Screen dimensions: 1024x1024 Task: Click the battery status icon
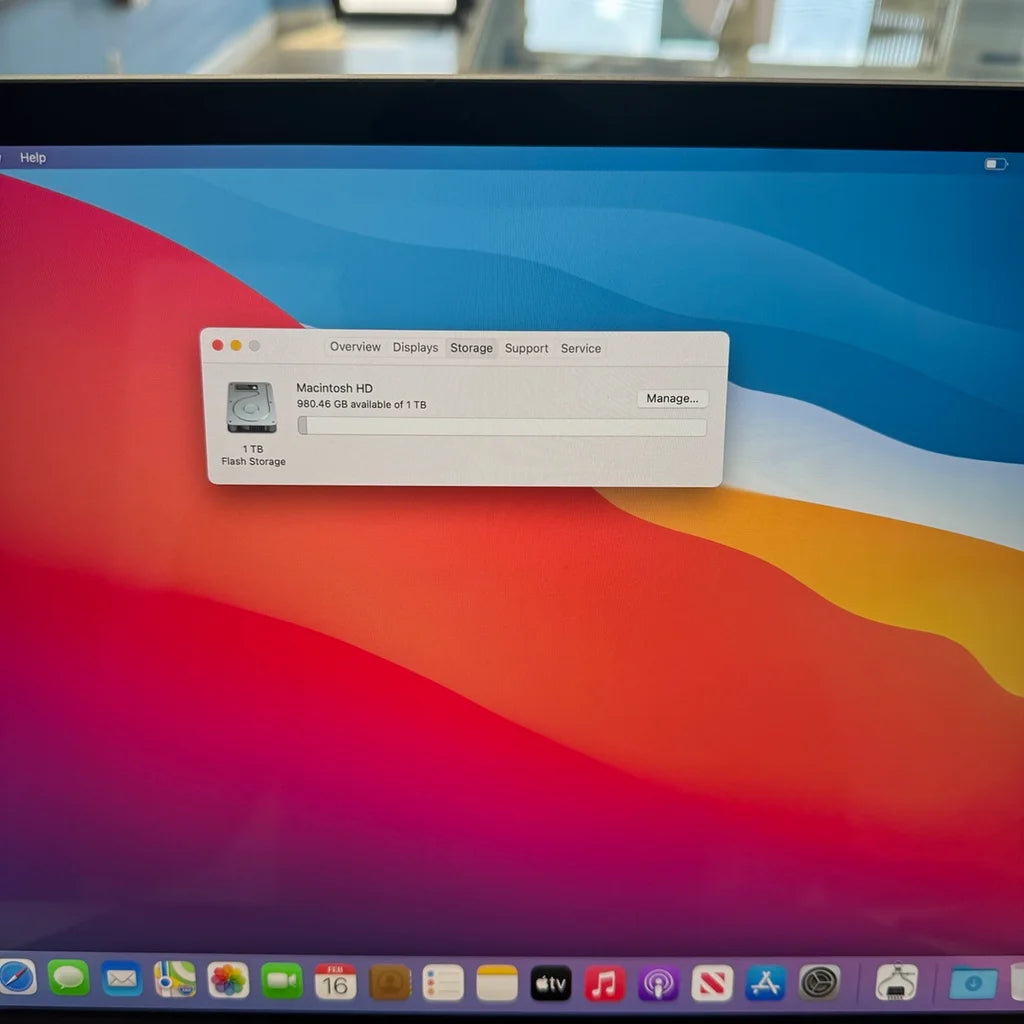[995, 164]
